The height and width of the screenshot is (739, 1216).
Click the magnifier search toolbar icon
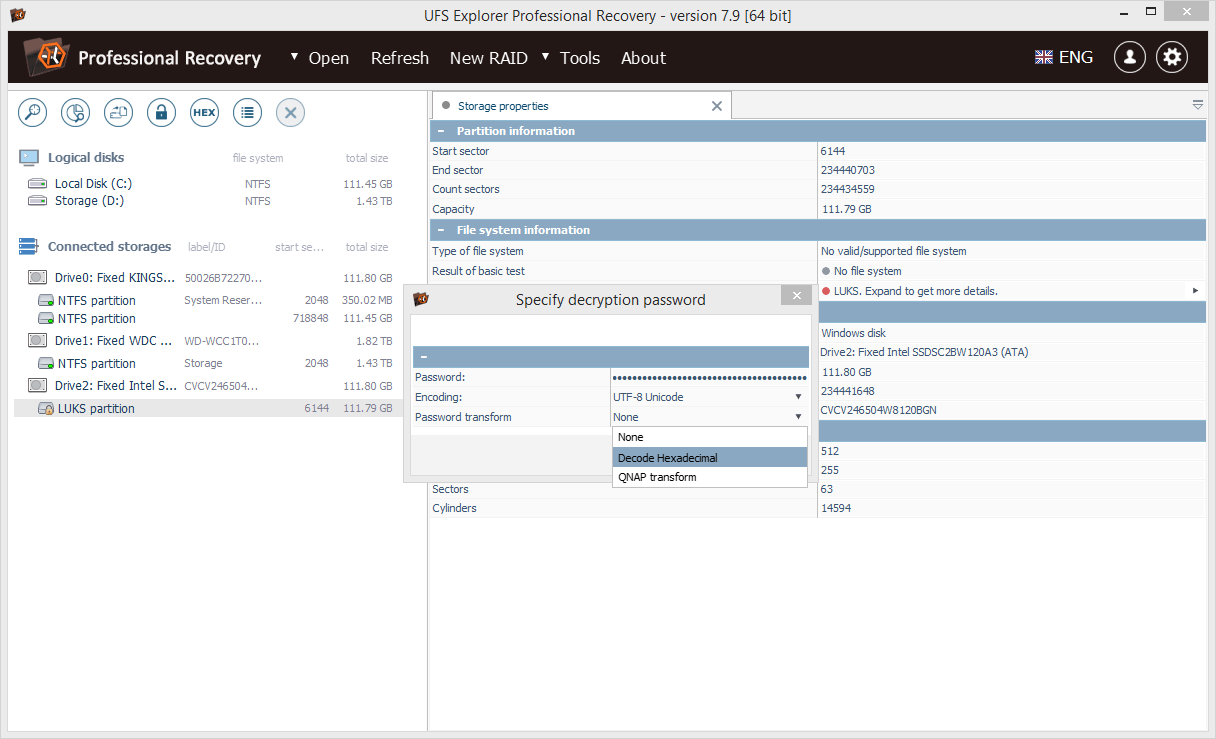point(33,113)
